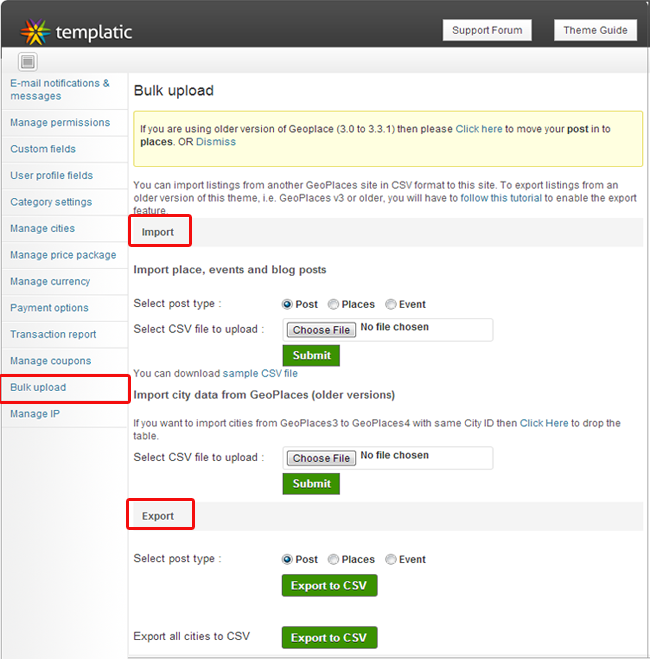Select Event radio under Export
This screenshot has width=650, height=659.
(391, 559)
